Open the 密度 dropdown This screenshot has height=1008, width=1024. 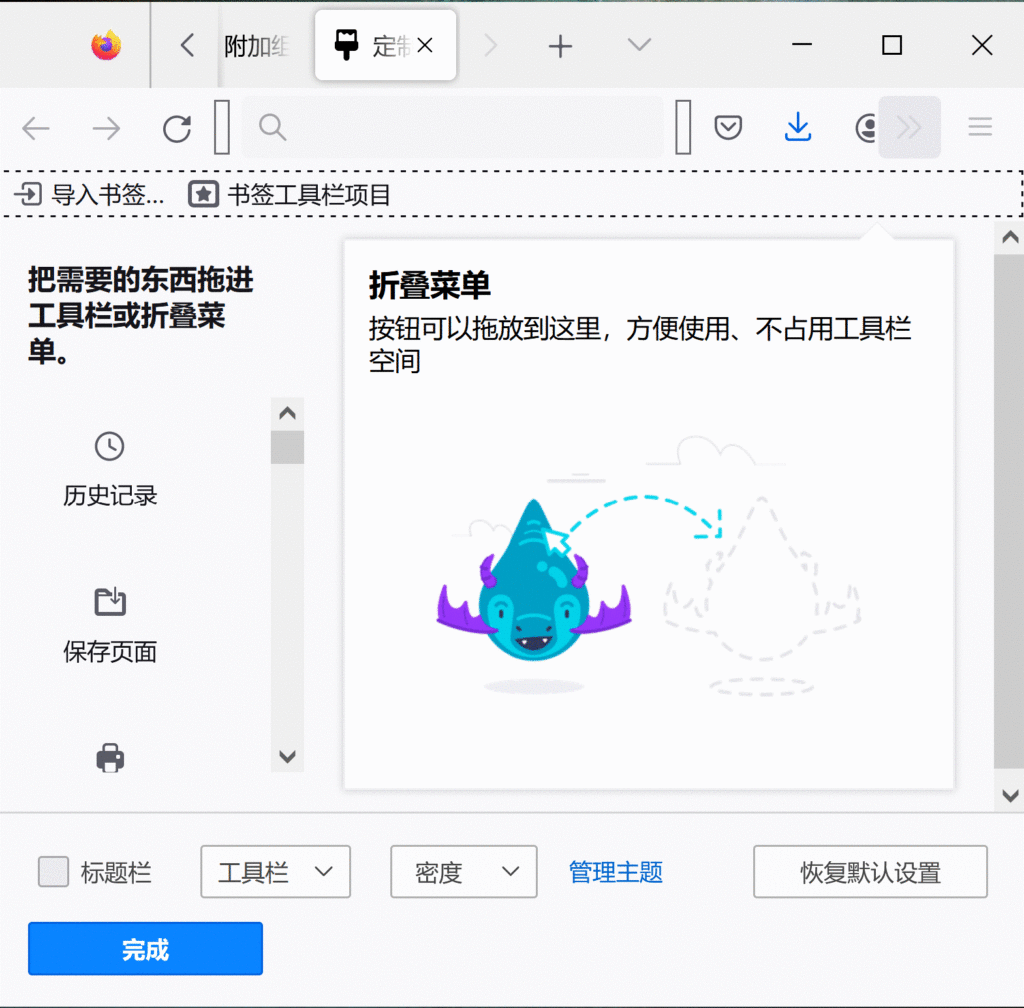click(x=463, y=872)
